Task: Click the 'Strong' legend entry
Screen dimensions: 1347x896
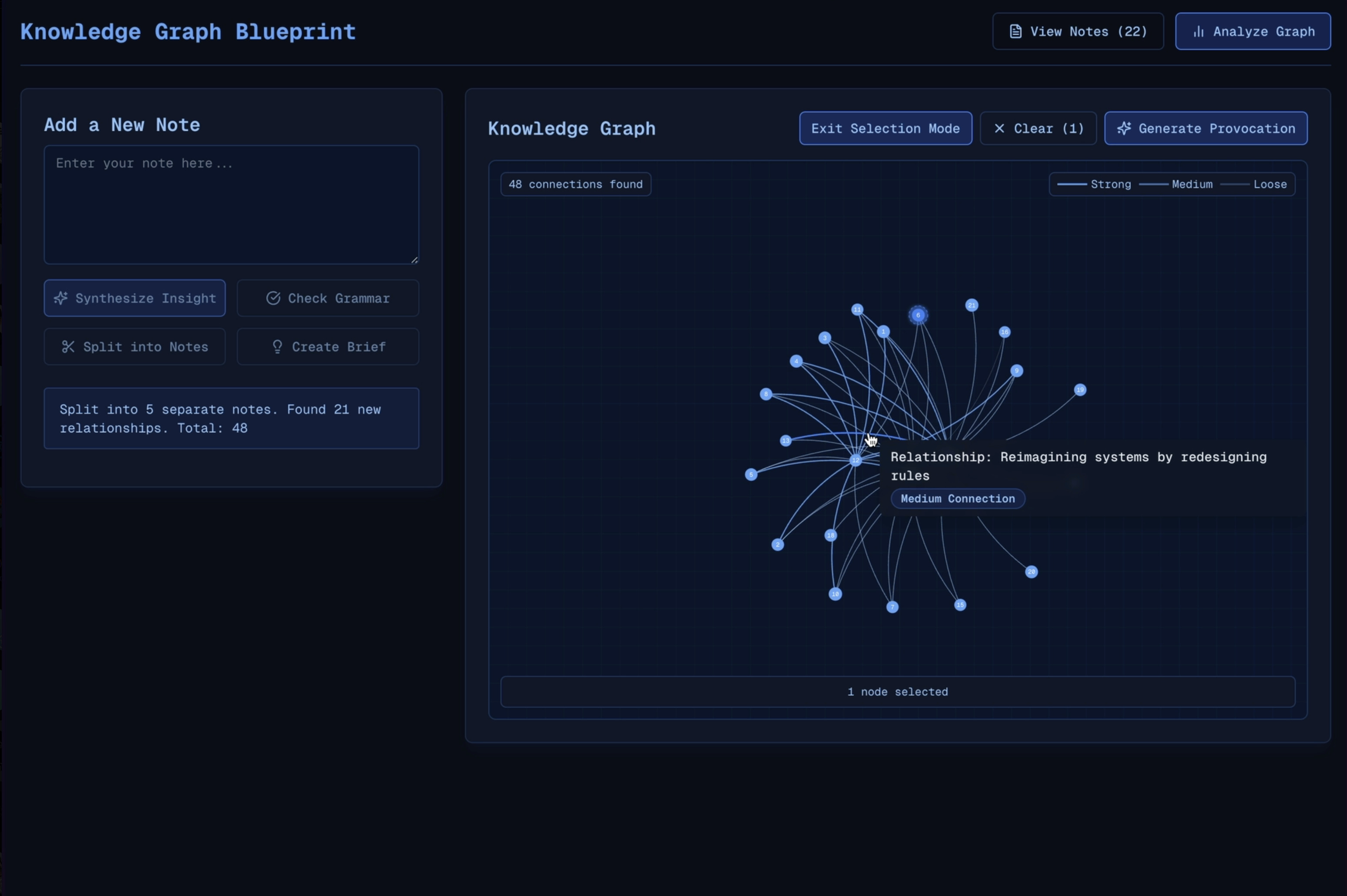Action: 1094,185
